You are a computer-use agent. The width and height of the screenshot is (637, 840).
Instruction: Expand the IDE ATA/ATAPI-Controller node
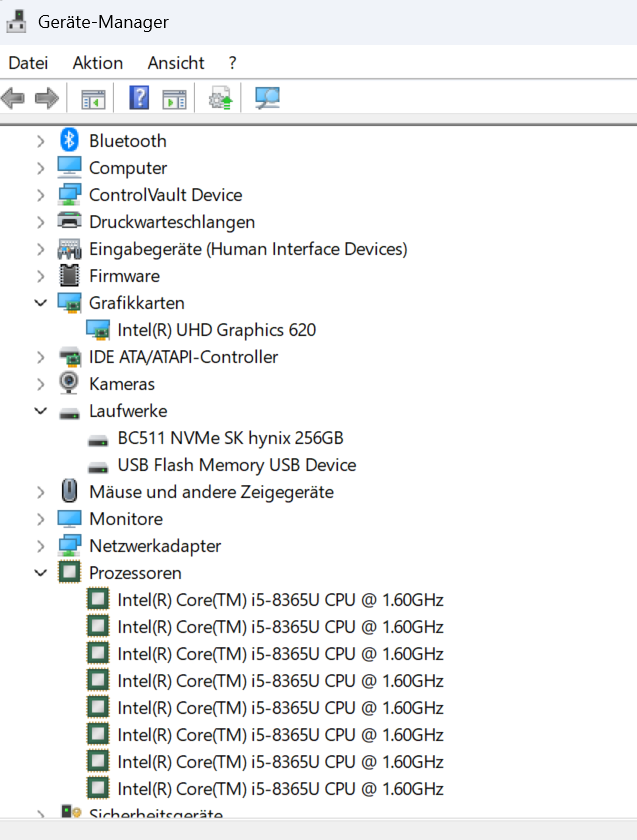pyautogui.click(x=41, y=357)
